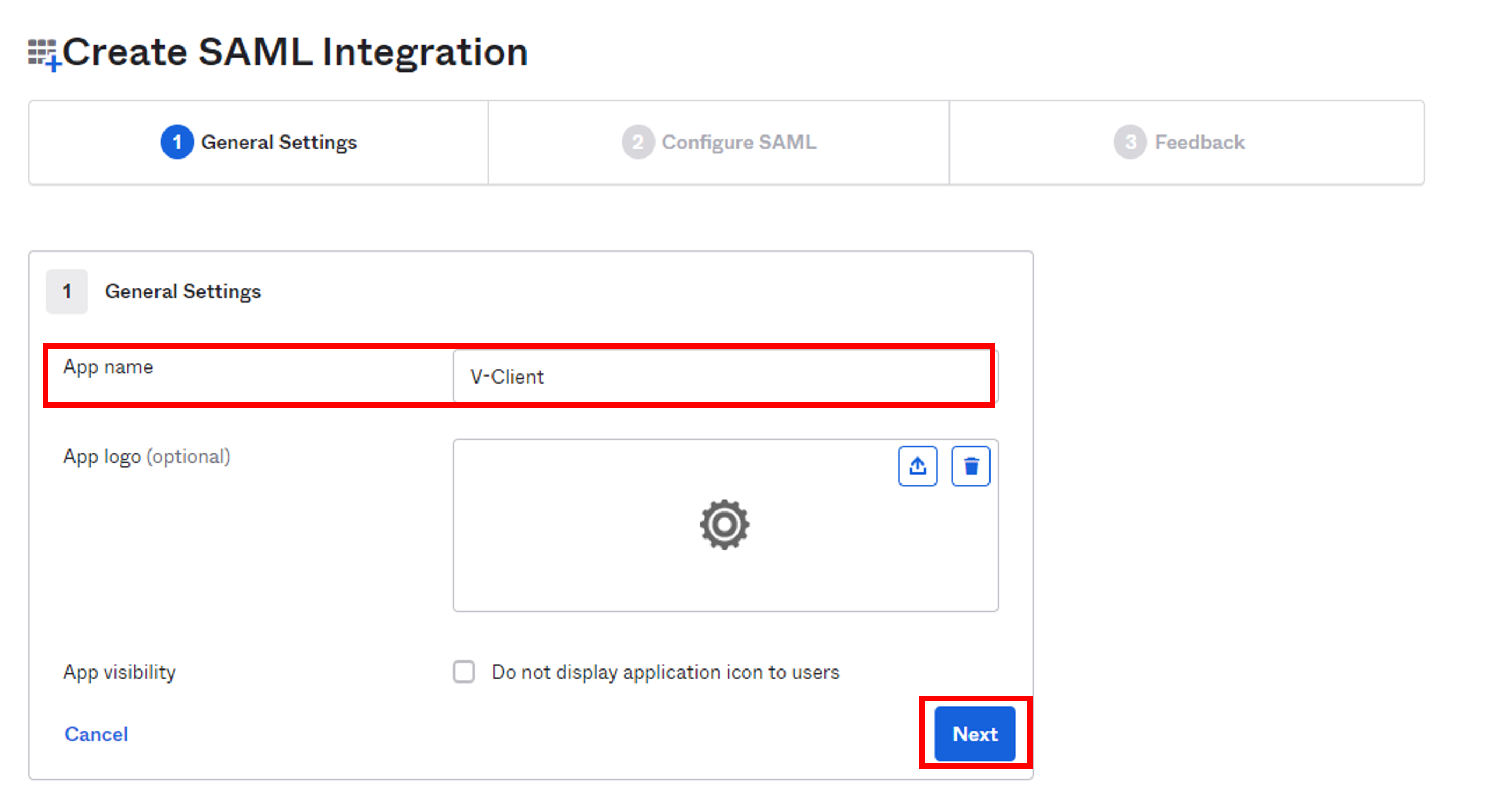The height and width of the screenshot is (812, 1502).
Task: Click the App name field containing V-Client
Action: coord(725,377)
